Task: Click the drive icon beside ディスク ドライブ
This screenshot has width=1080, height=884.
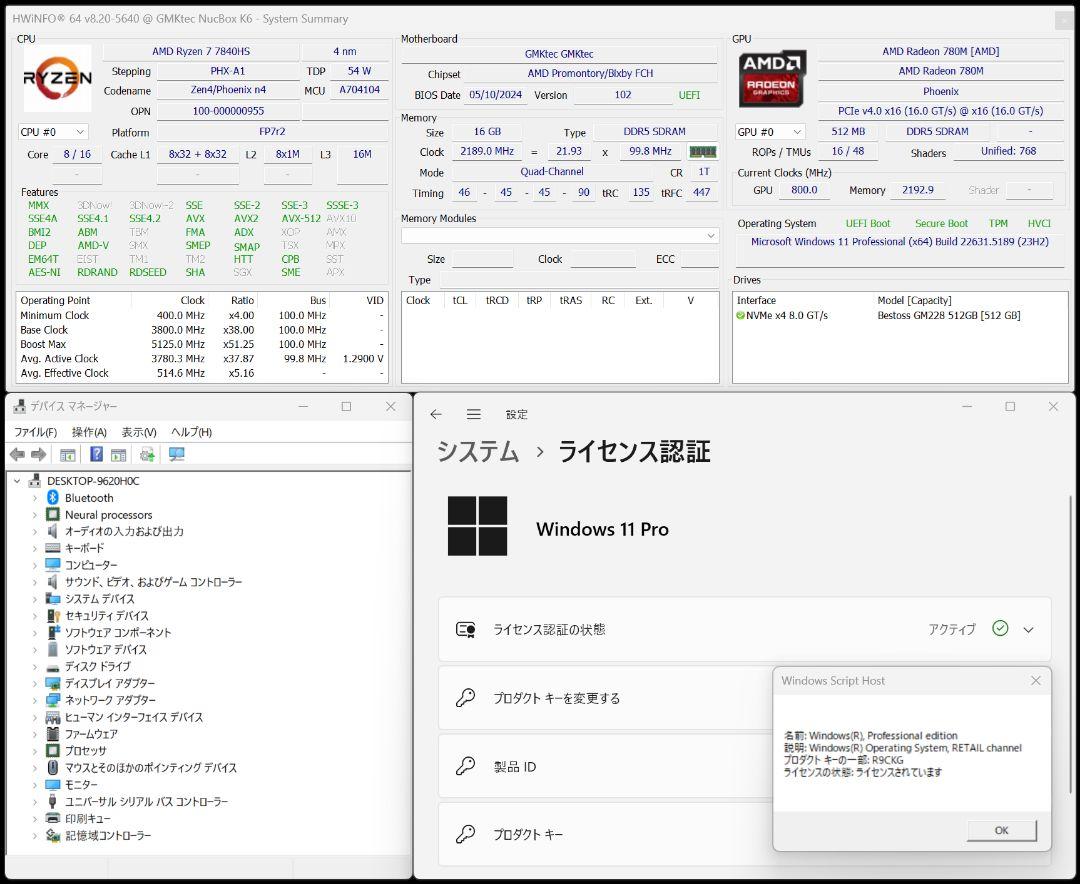Action: pyautogui.click(x=53, y=667)
